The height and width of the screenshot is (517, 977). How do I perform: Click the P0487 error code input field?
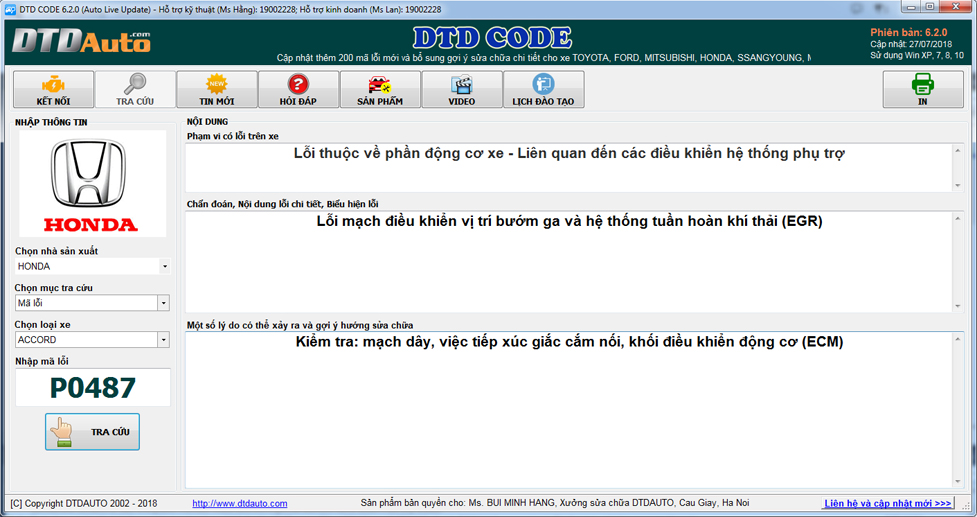(x=92, y=387)
